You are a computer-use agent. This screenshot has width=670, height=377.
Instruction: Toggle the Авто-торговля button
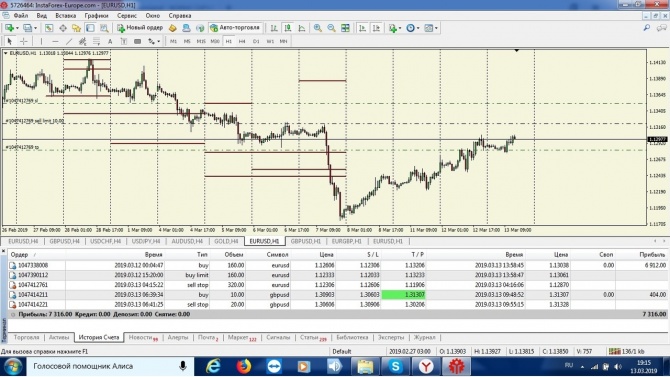point(235,28)
